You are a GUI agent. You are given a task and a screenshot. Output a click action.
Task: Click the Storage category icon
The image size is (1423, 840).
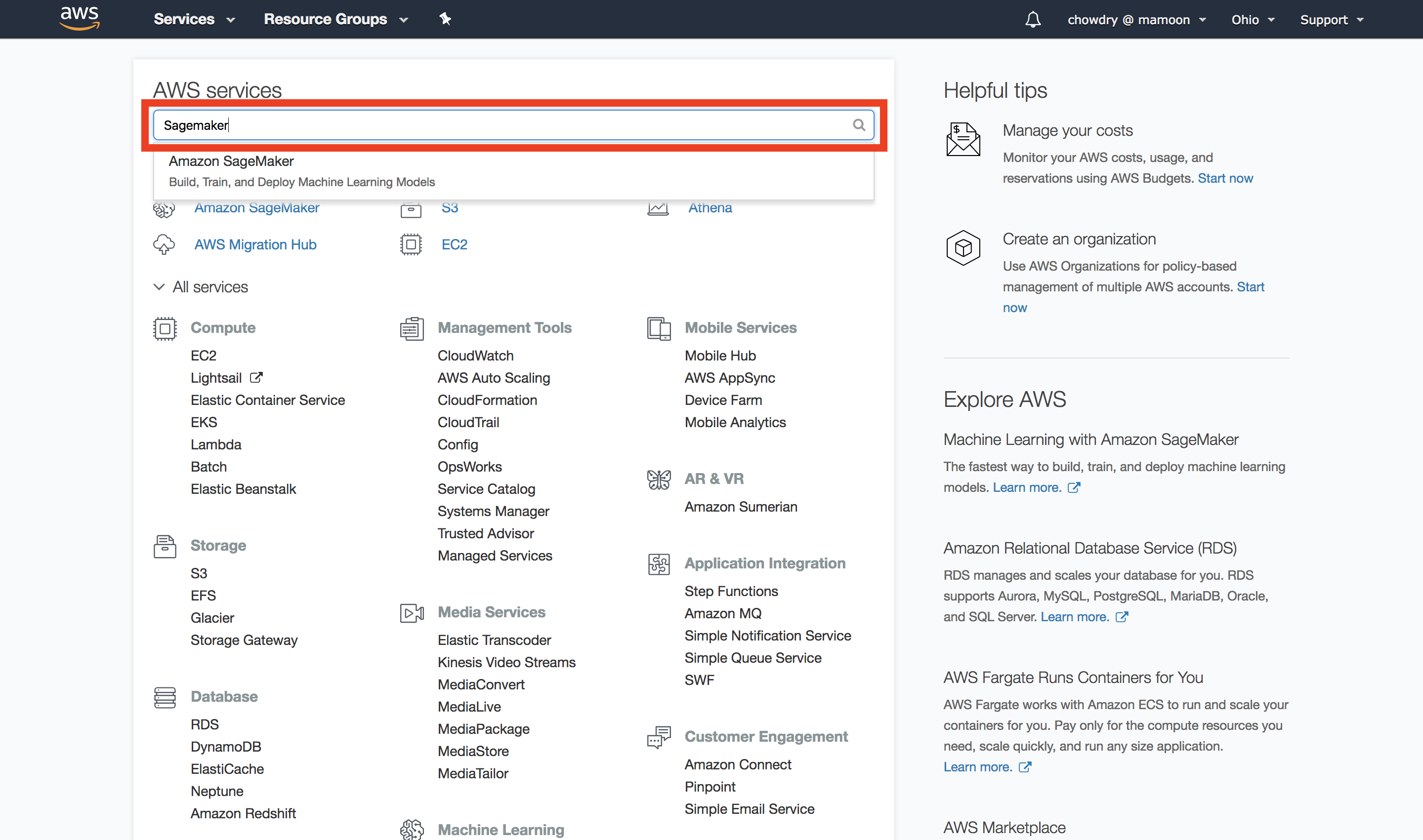(165, 546)
